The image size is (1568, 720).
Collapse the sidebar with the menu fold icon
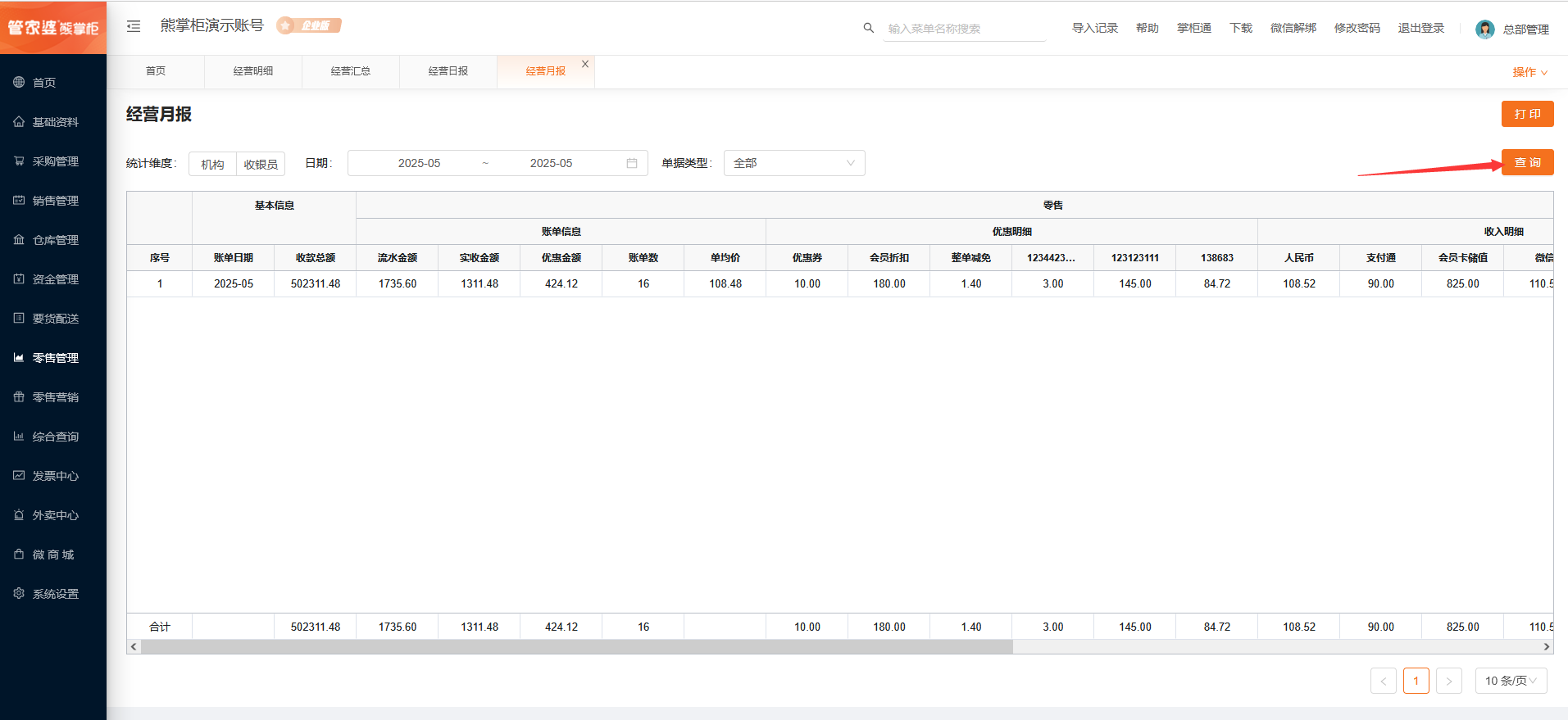(134, 26)
